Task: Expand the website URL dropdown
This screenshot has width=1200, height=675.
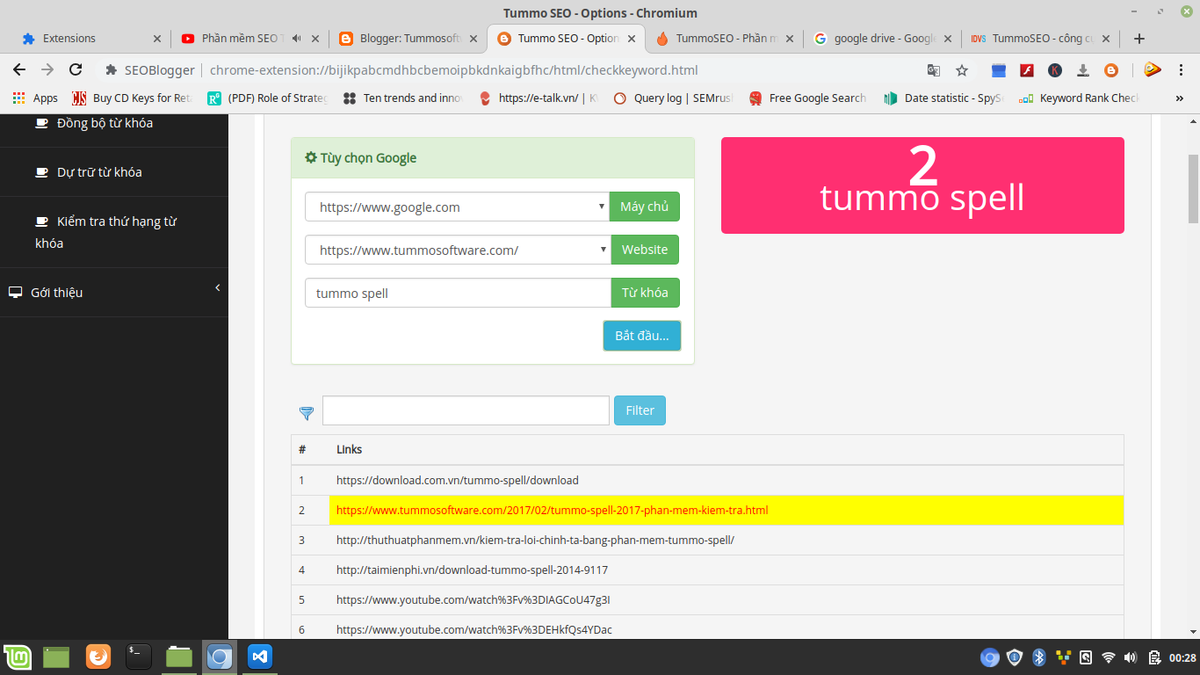Action: tap(457, 250)
